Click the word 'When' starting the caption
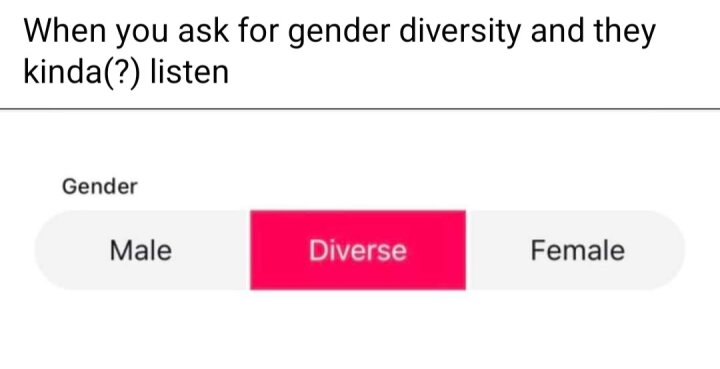The image size is (720, 369). pos(65,30)
